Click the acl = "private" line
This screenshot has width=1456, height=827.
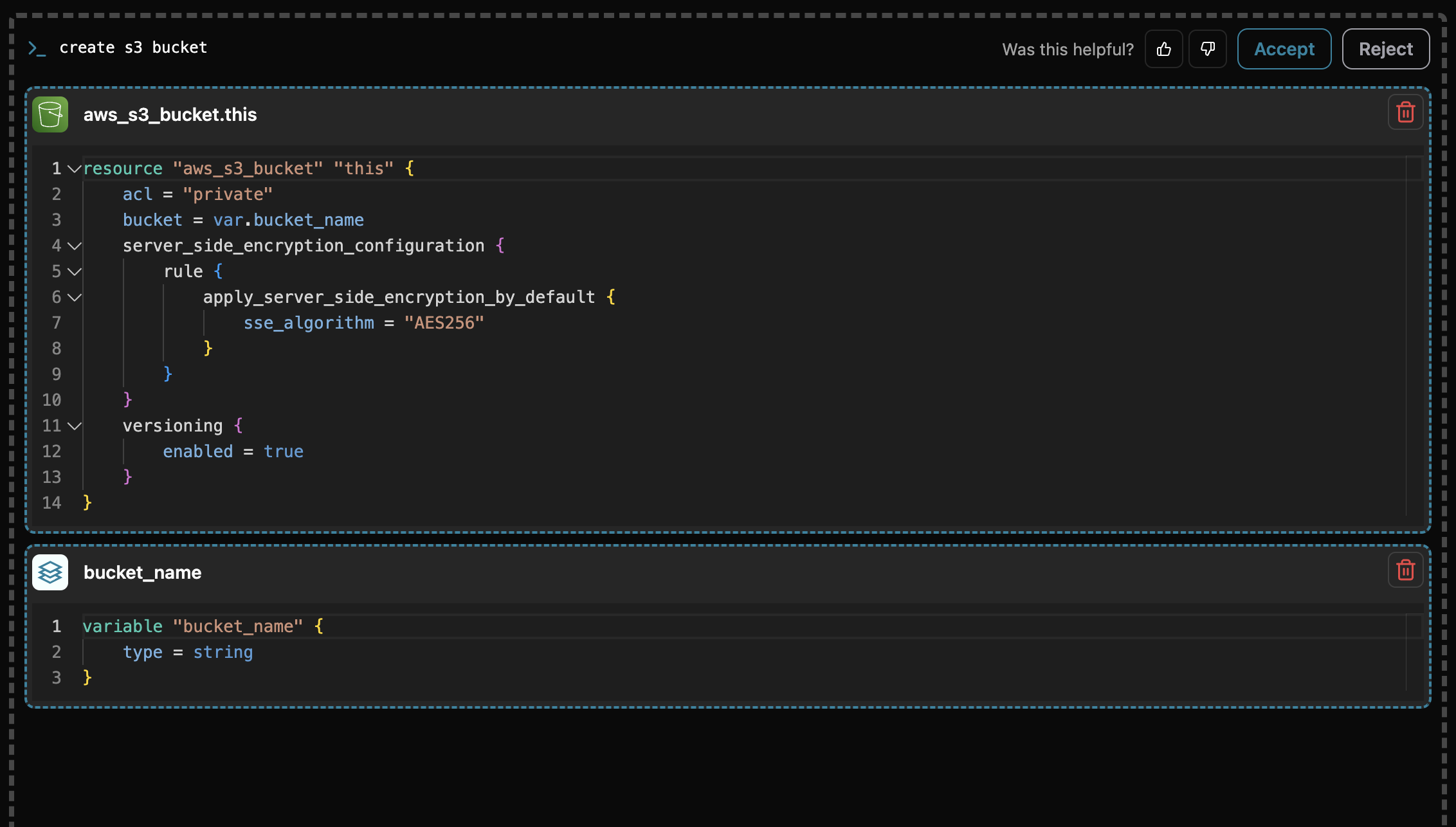pos(197,194)
